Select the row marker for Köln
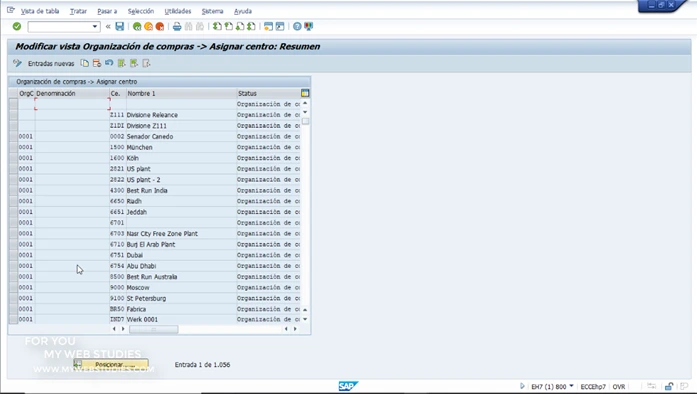This screenshot has width=697, height=394. 13,158
